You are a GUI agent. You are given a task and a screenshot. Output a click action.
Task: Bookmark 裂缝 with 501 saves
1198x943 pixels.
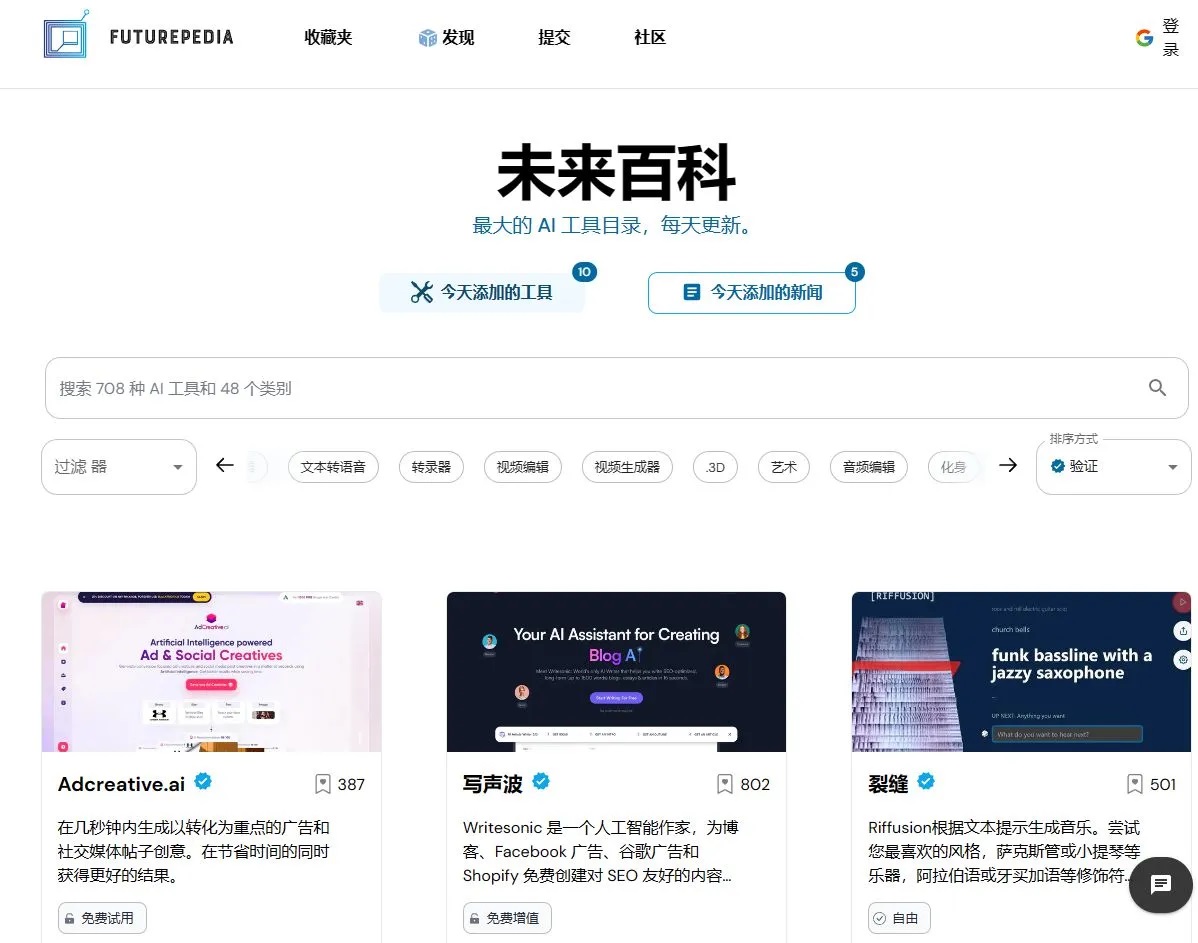coord(1135,784)
